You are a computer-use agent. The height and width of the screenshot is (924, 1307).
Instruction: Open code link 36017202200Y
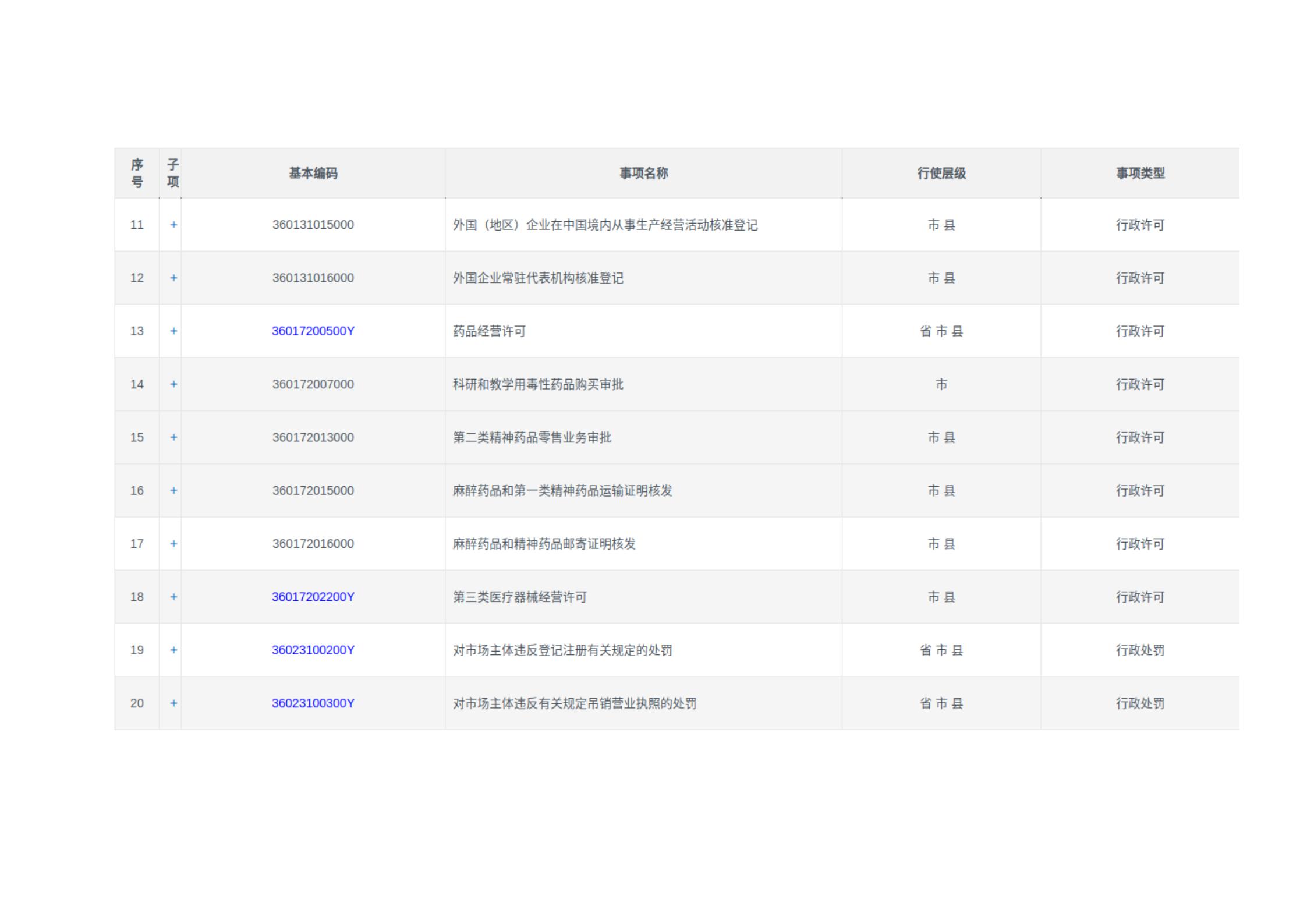313,597
